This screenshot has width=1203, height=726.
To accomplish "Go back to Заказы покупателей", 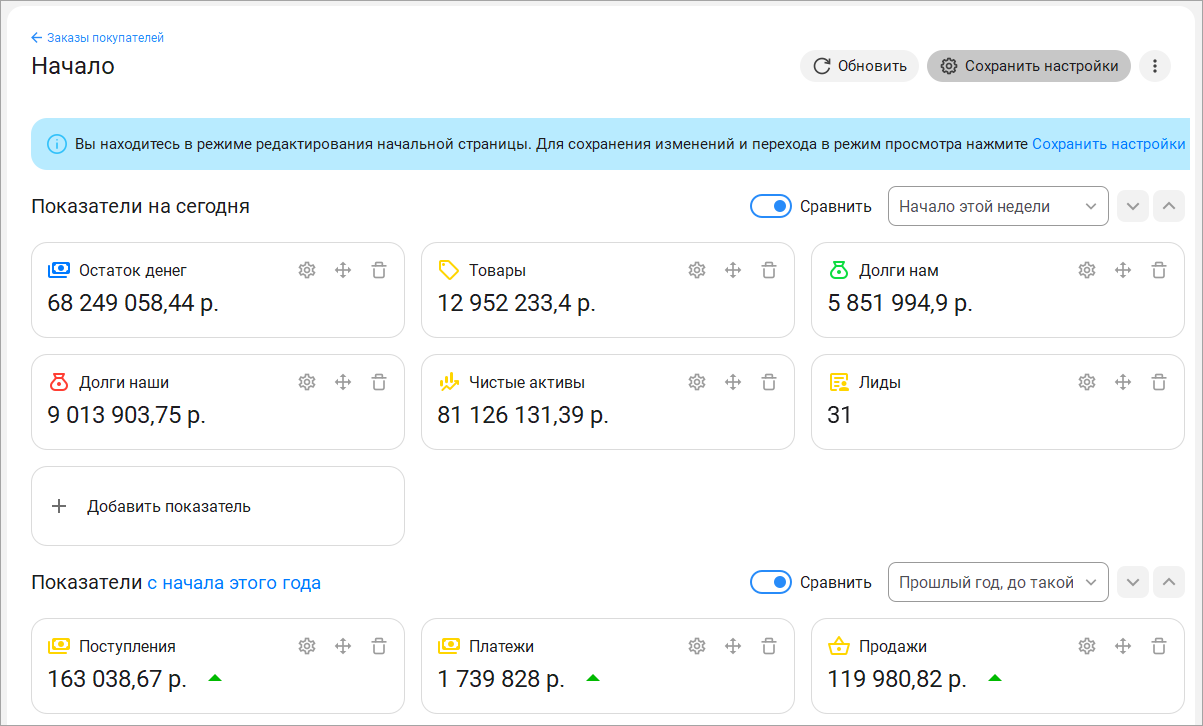I will [98, 38].
